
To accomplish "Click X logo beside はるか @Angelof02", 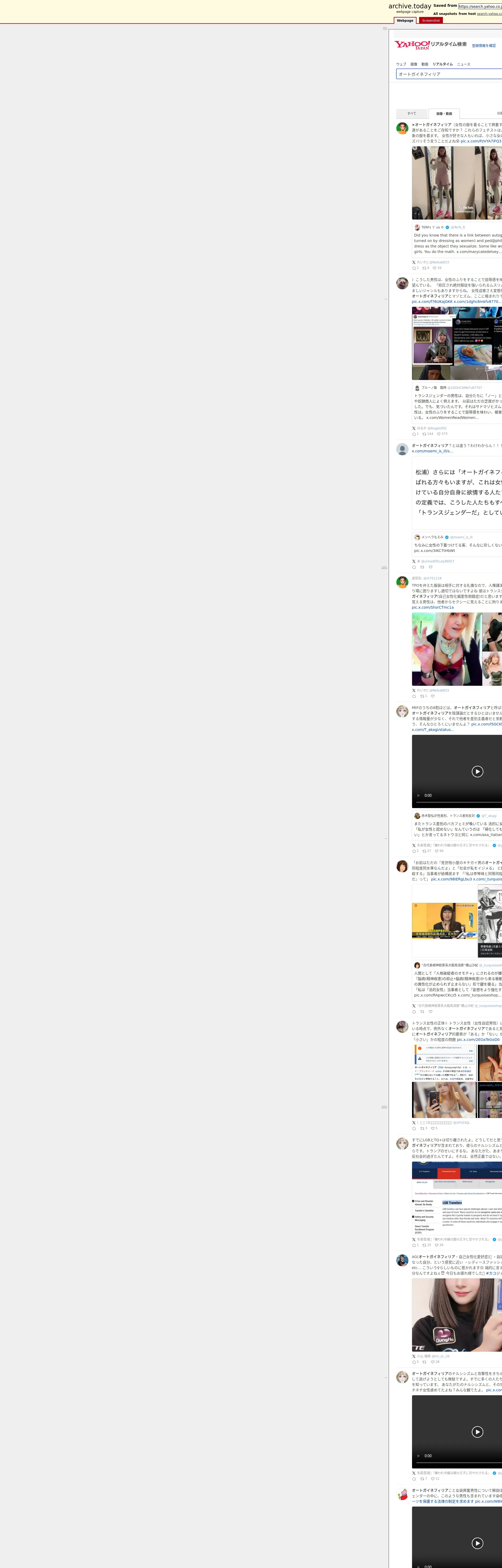I will (414, 429).
